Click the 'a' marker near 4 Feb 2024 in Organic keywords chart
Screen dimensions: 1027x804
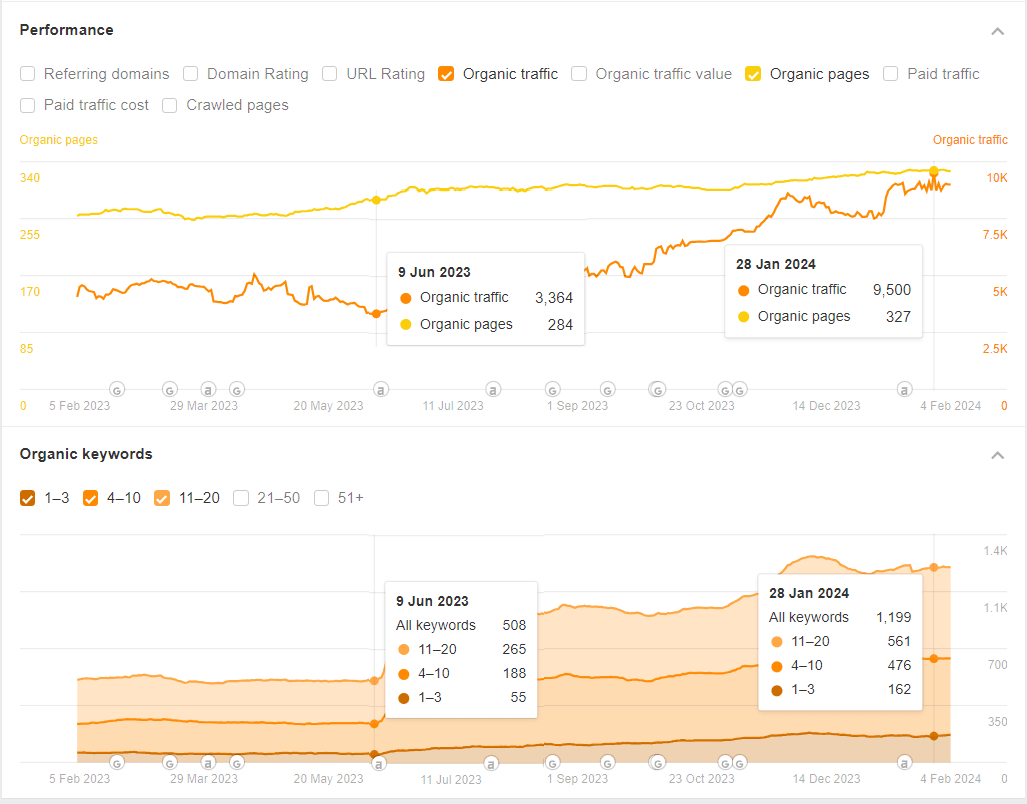click(904, 762)
